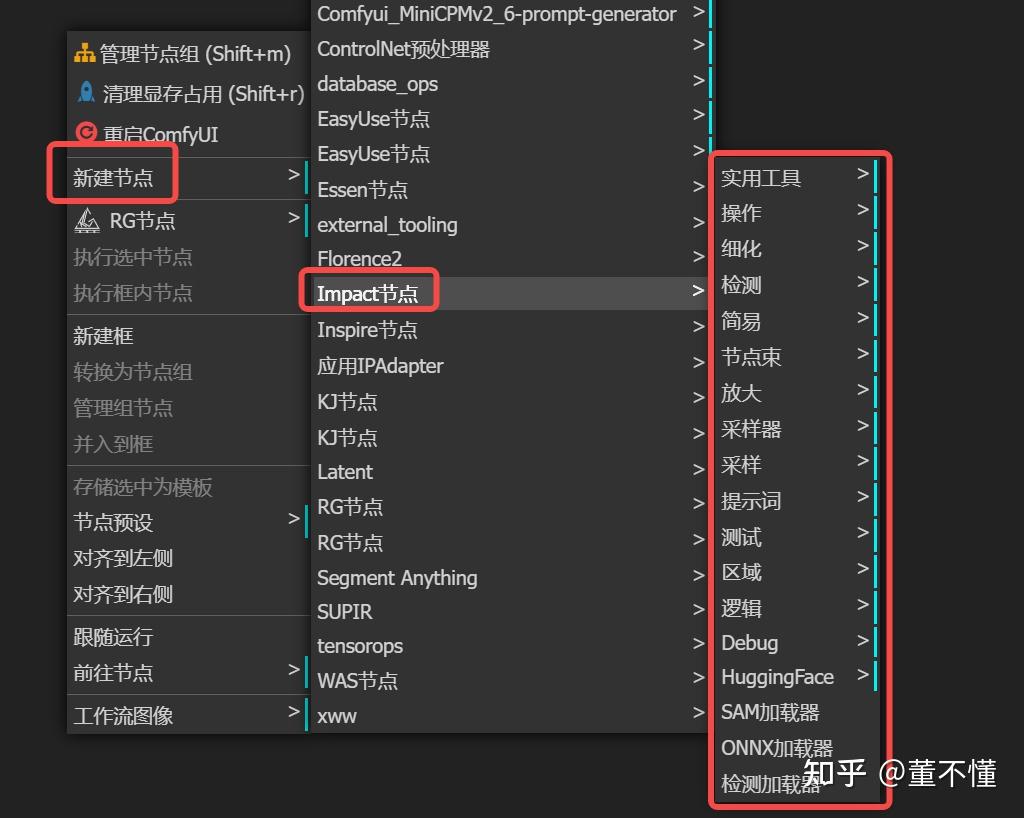Expand the ControlNet预处理器 arrow
Image resolution: width=1024 pixels, height=818 pixels.
click(x=698, y=45)
